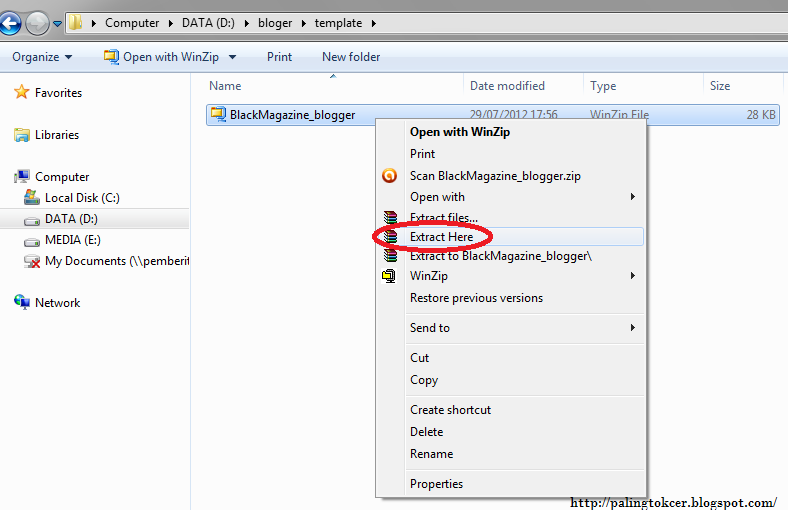Choose Print in the context menu
The width and height of the screenshot is (788, 510).
pos(422,154)
